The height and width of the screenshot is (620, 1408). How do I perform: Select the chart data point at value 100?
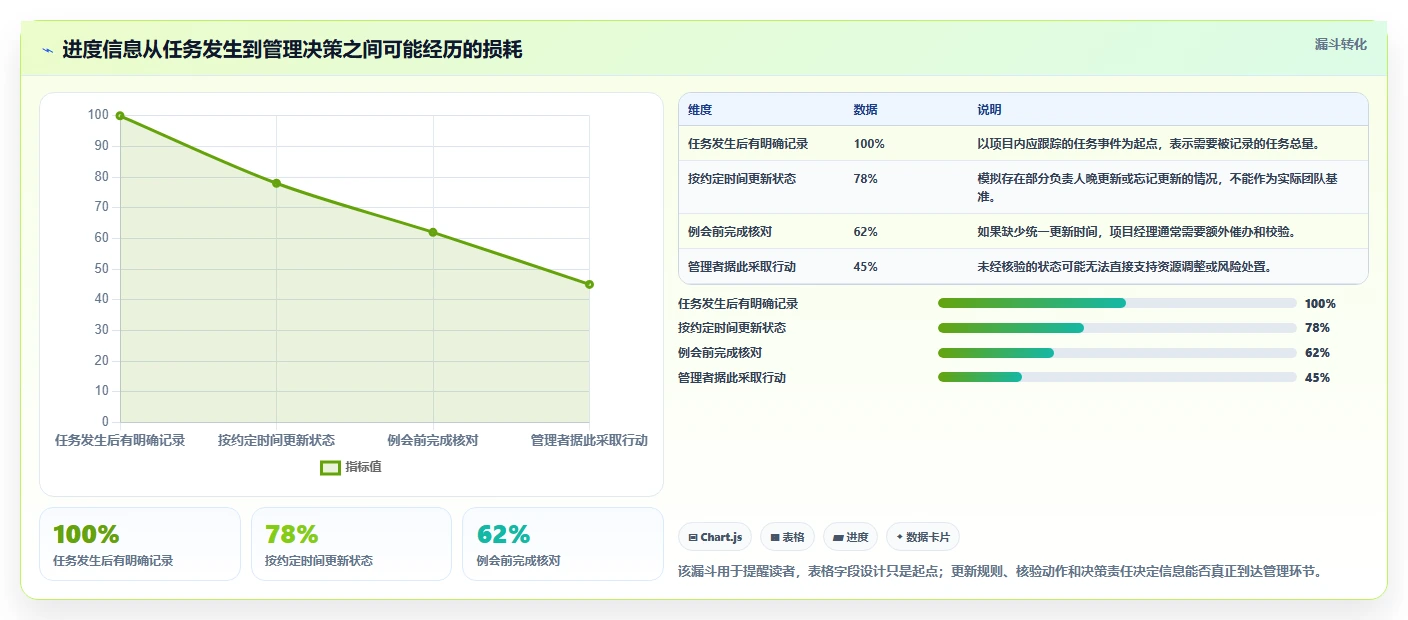point(120,116)
